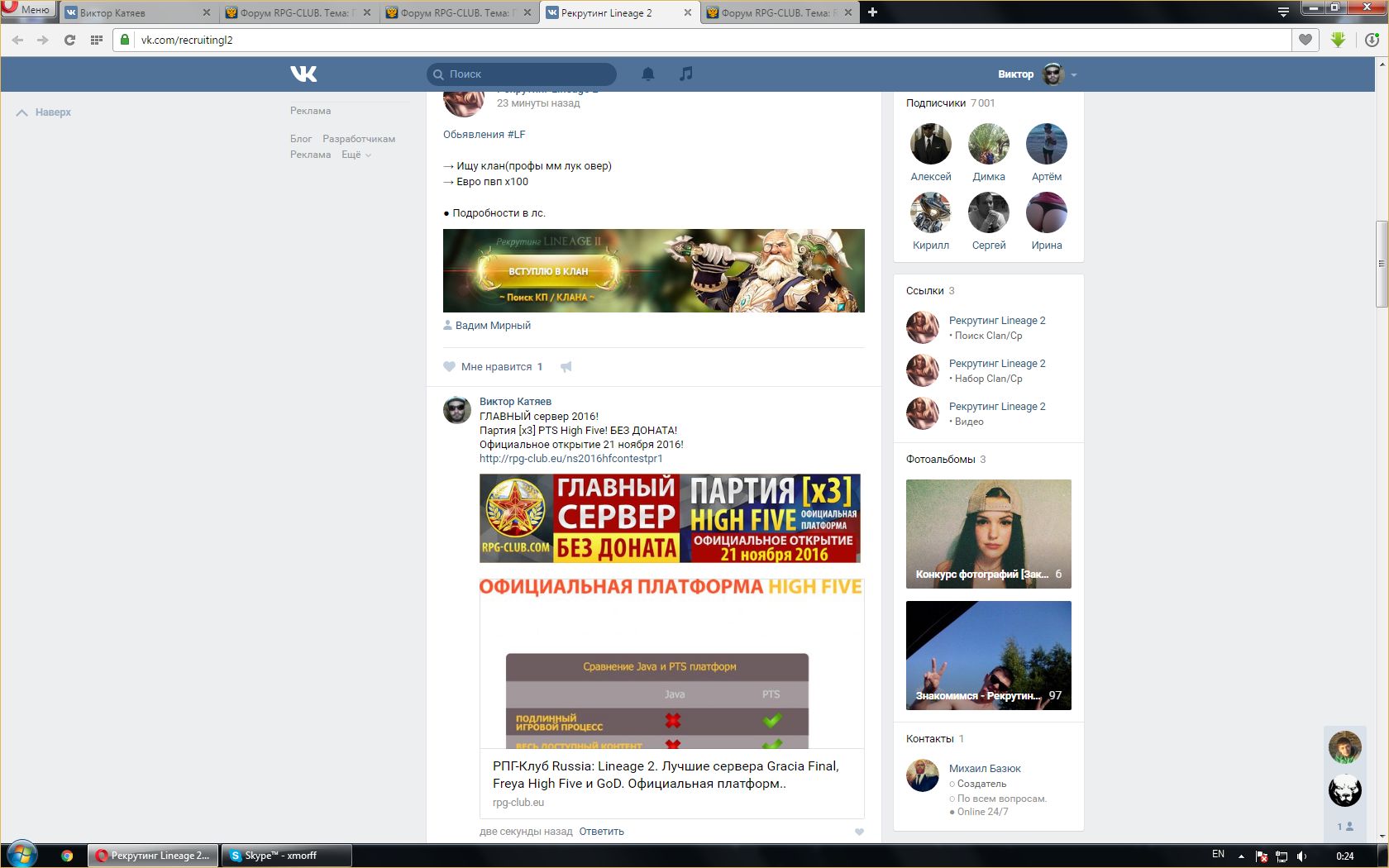Open Знакомимся album thumbnail
Viewport: 1389px width, 868px height.
click(x=989, y=656)
